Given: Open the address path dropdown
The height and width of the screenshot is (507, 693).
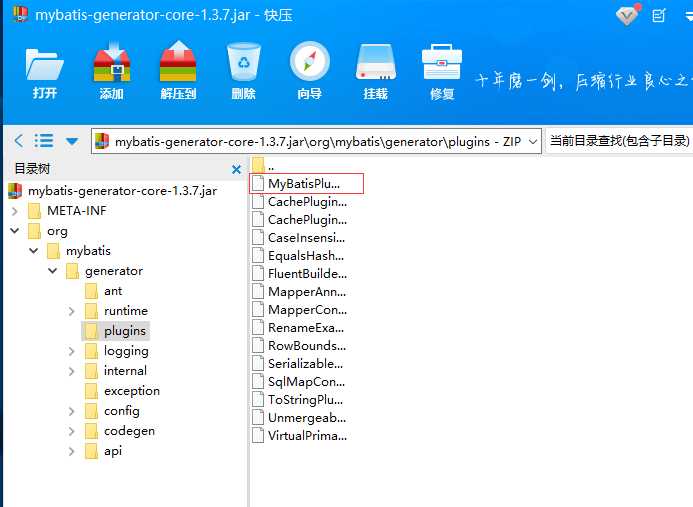Looking at the screenshot, I should click(x=533, y=142).
